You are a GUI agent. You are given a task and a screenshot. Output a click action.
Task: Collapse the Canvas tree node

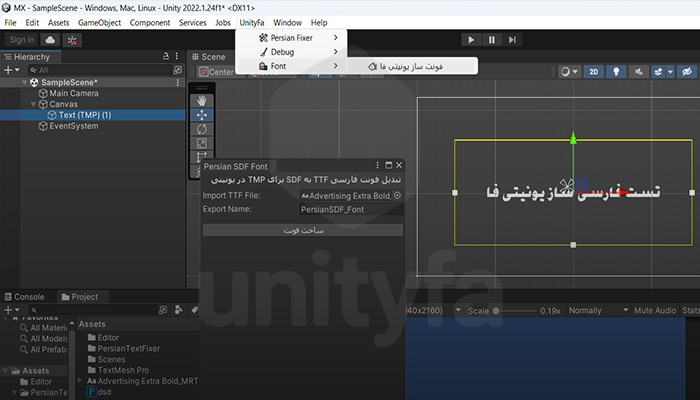pyautogui.click(x=33, y=104)
